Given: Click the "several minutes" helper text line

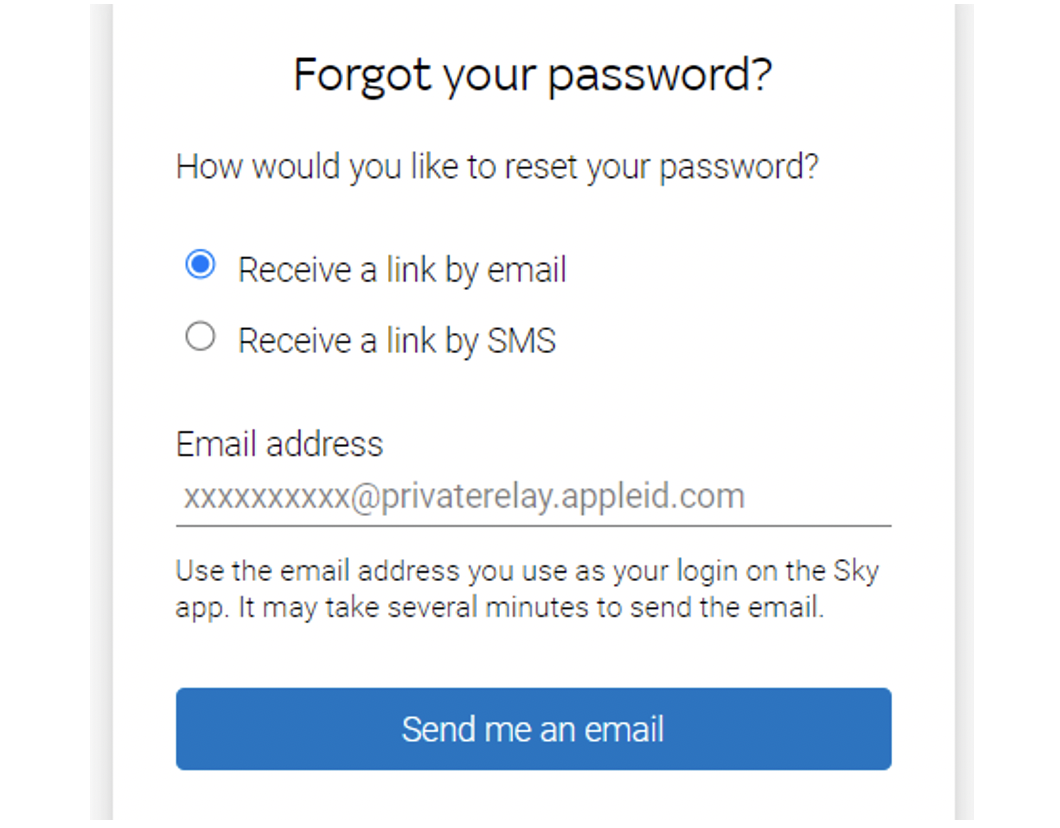Looking at the screenshot, I should pos(500,608).
